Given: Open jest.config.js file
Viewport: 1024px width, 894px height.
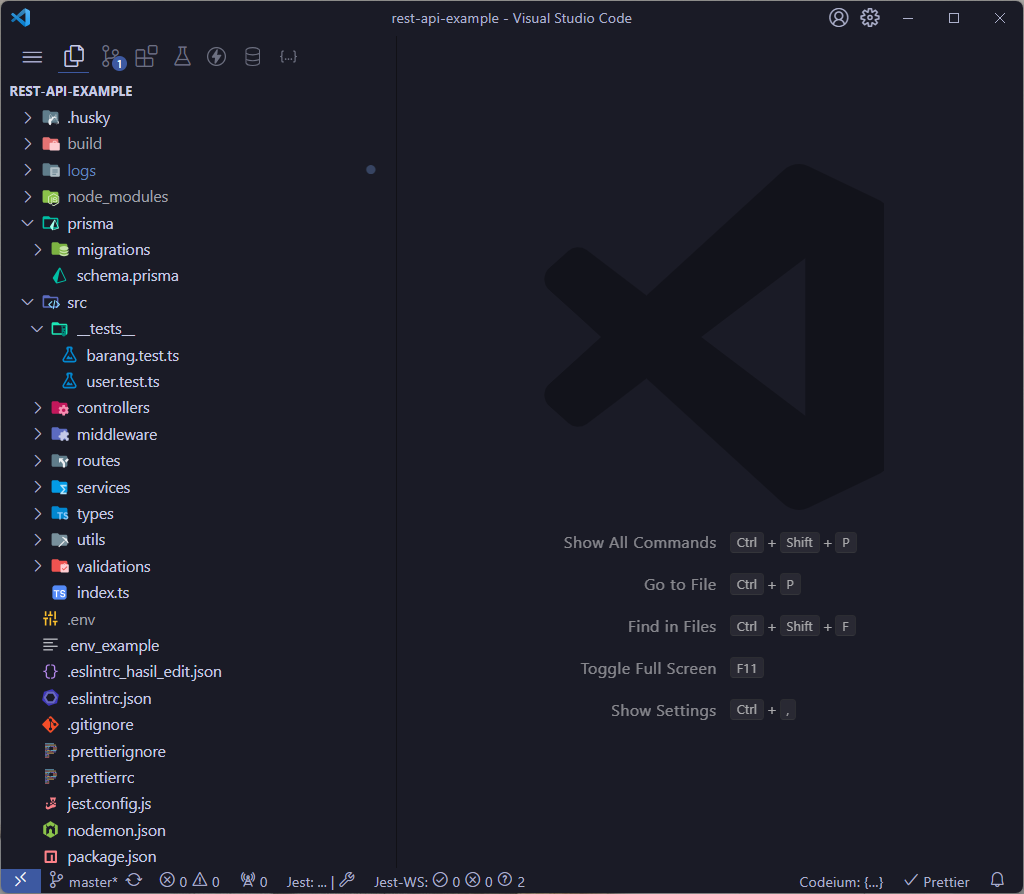Looking at the screenshot, I should (x=199, y=803).
